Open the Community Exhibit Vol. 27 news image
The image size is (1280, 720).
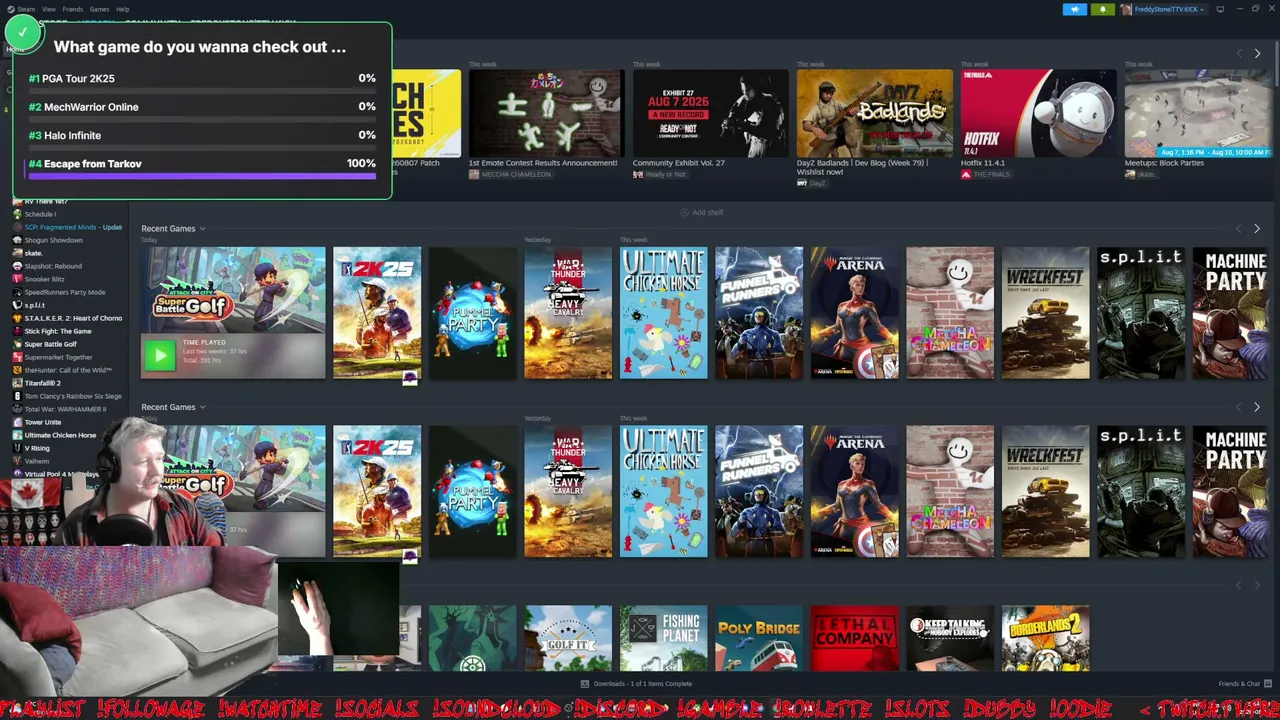710,113
